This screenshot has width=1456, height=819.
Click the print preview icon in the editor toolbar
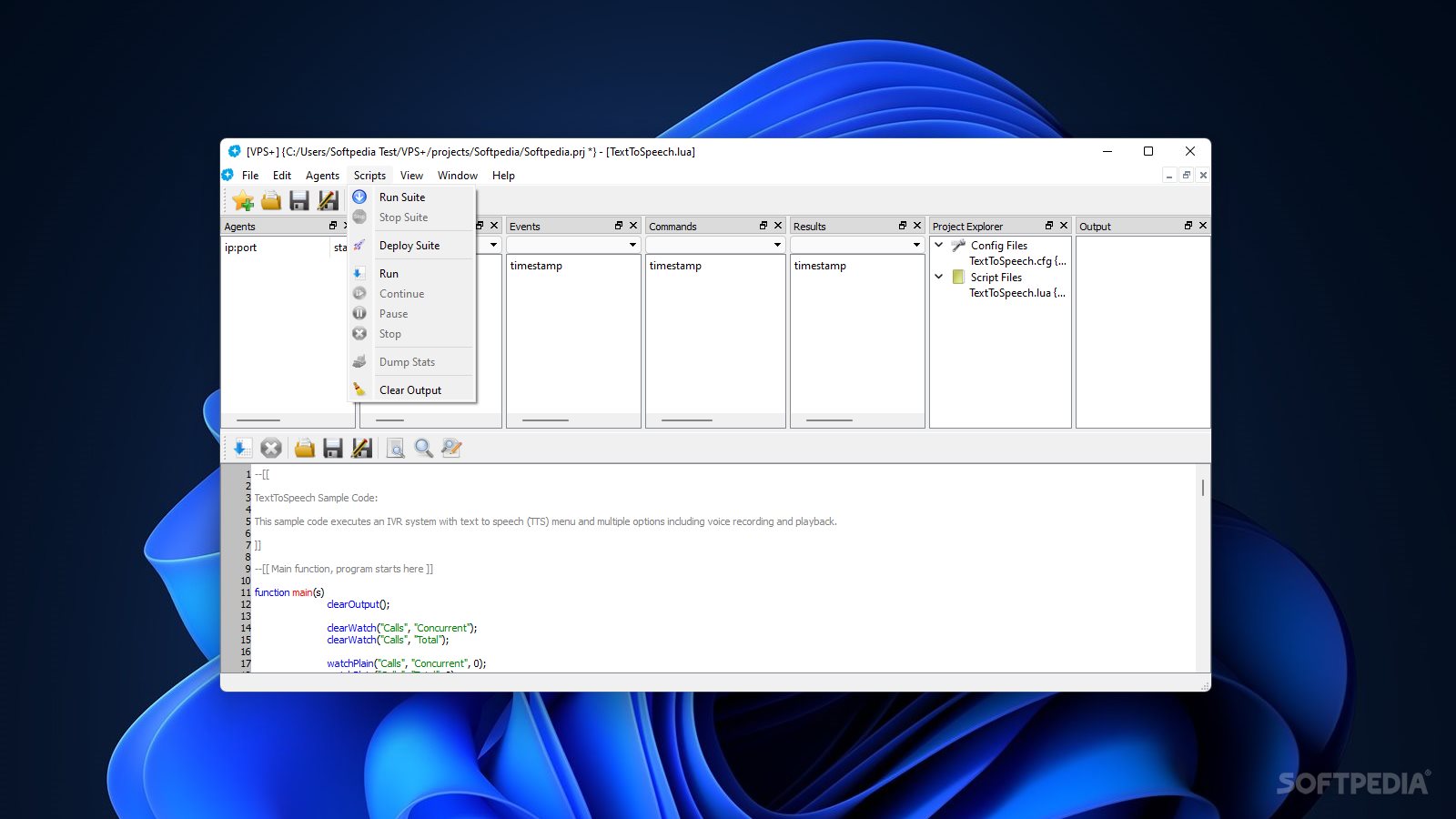click(x=395, y=448)
